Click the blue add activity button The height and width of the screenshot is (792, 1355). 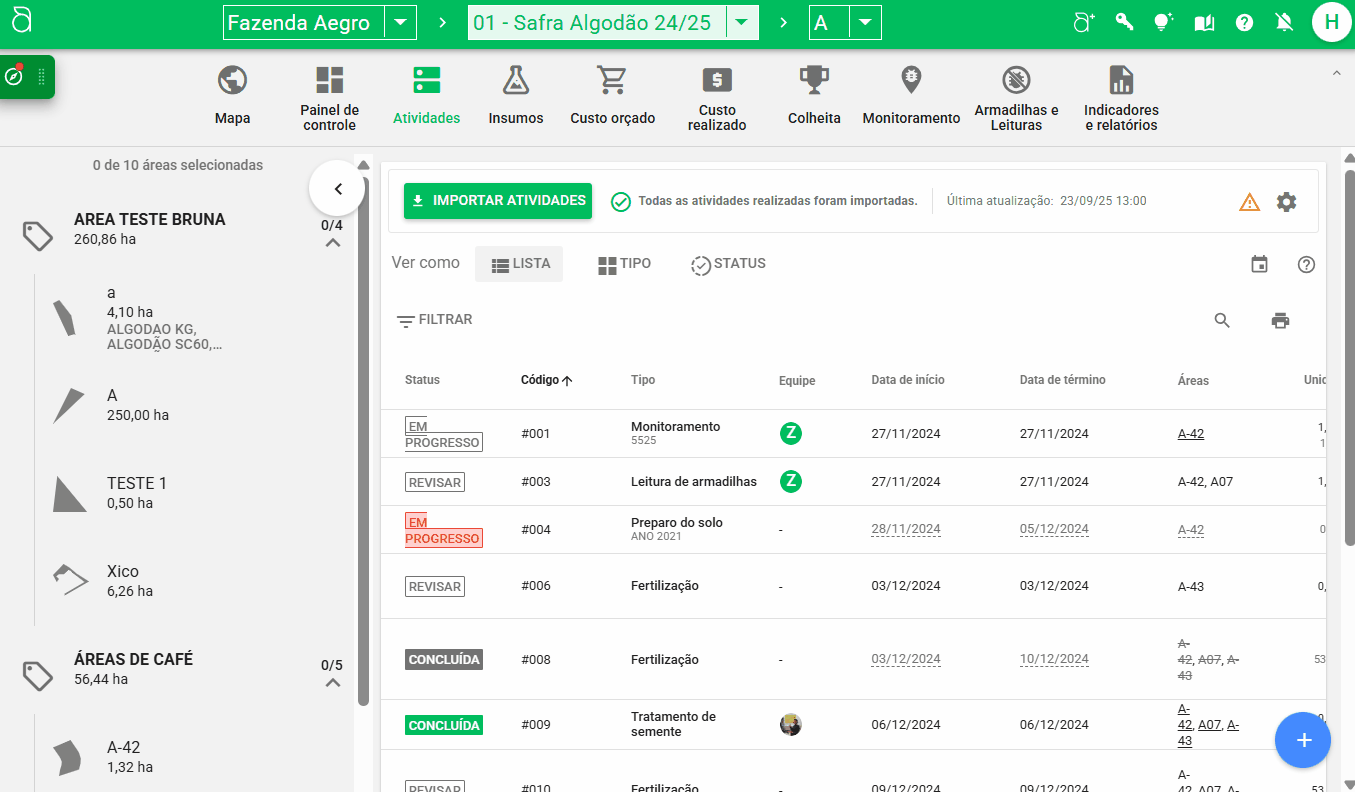click(1303, 740)
